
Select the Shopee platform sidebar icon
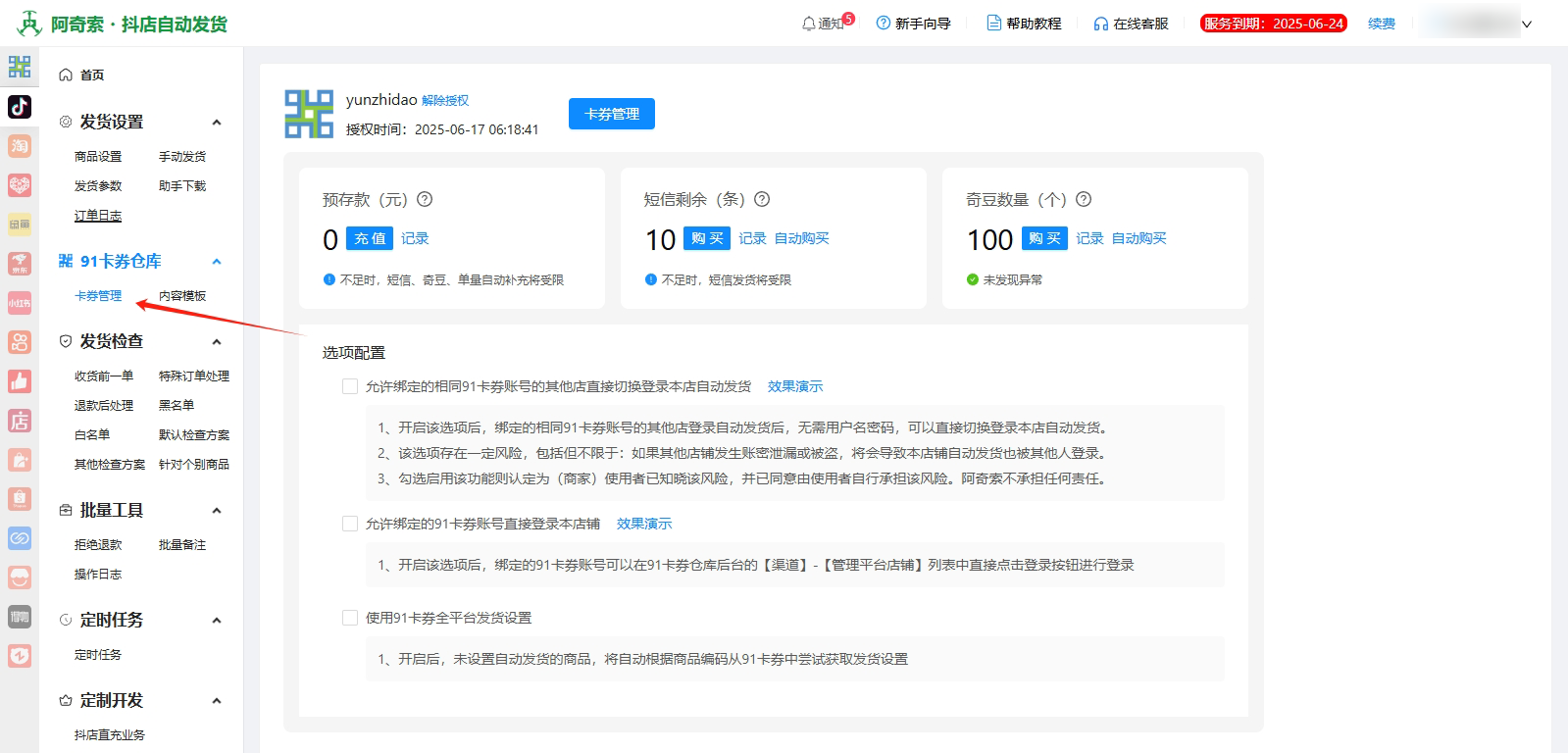click(x=20, y=499)
